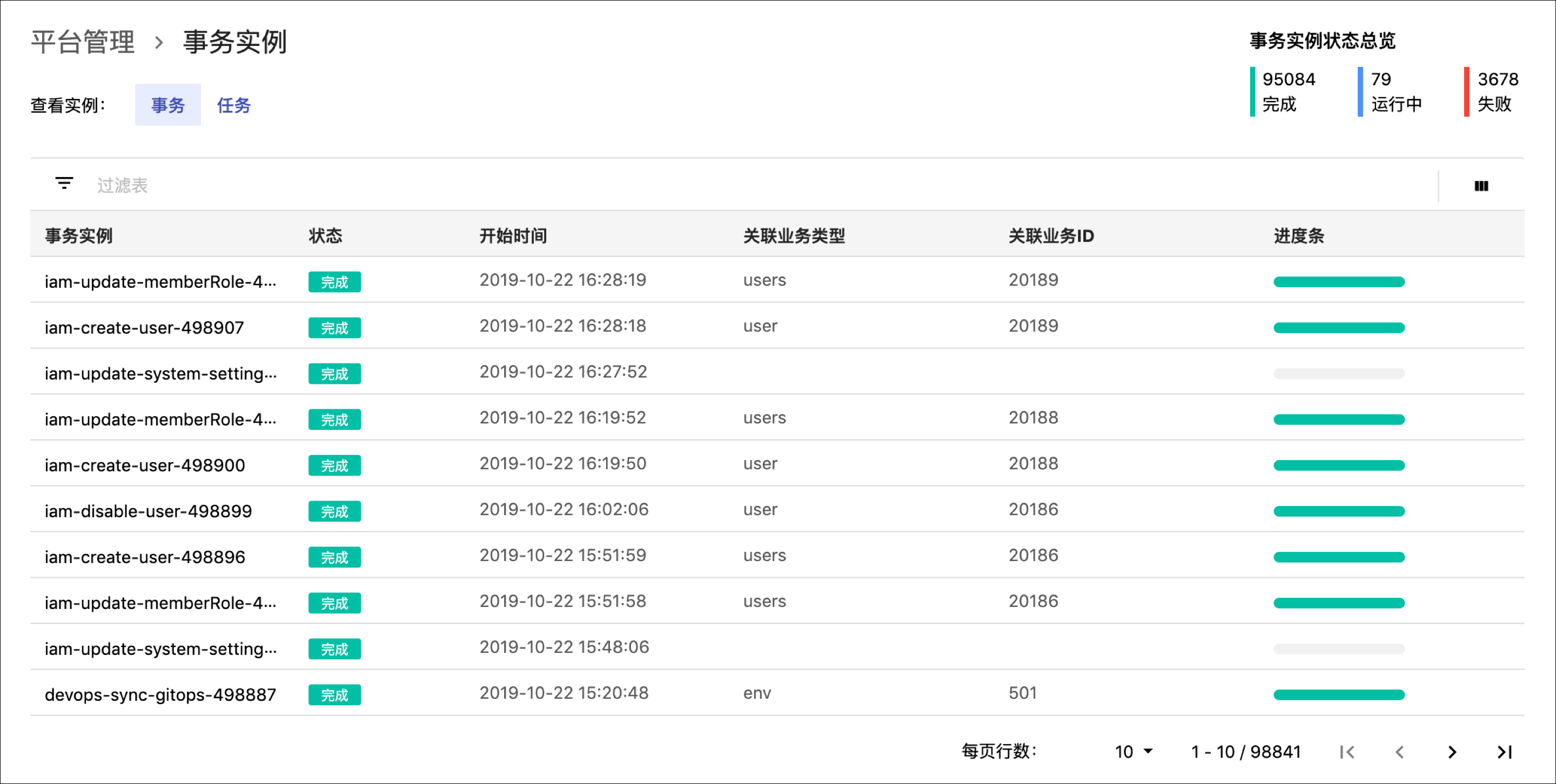Click the empty progress bar in the 16:27:52 row
The width and height of the screenshot is (1556, 784).
point(1339,374)
